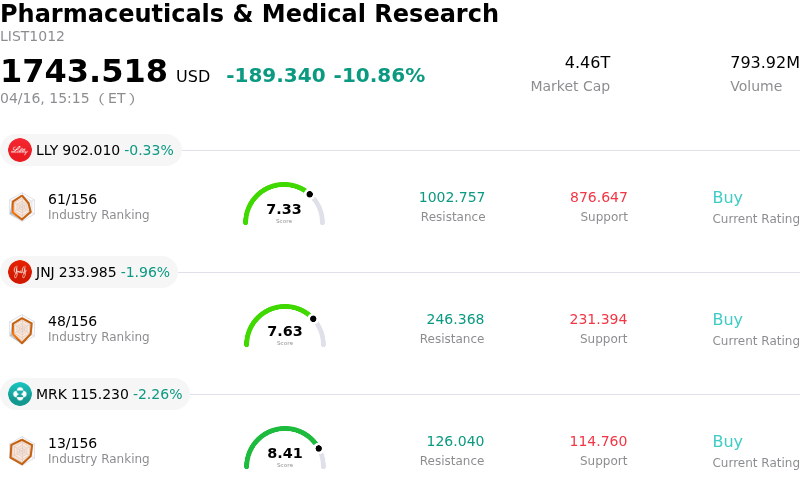Viewport: 800px width, 488px height.
Task: Click the Pharmaceuticals & Medical Research title
Action: (x=250, y=14)
